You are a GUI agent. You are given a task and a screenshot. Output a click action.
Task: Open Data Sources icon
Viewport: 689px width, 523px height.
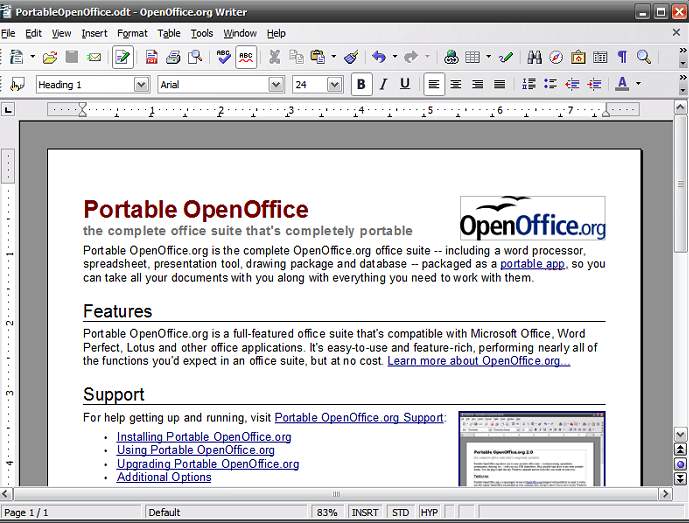tap(600, 57)
